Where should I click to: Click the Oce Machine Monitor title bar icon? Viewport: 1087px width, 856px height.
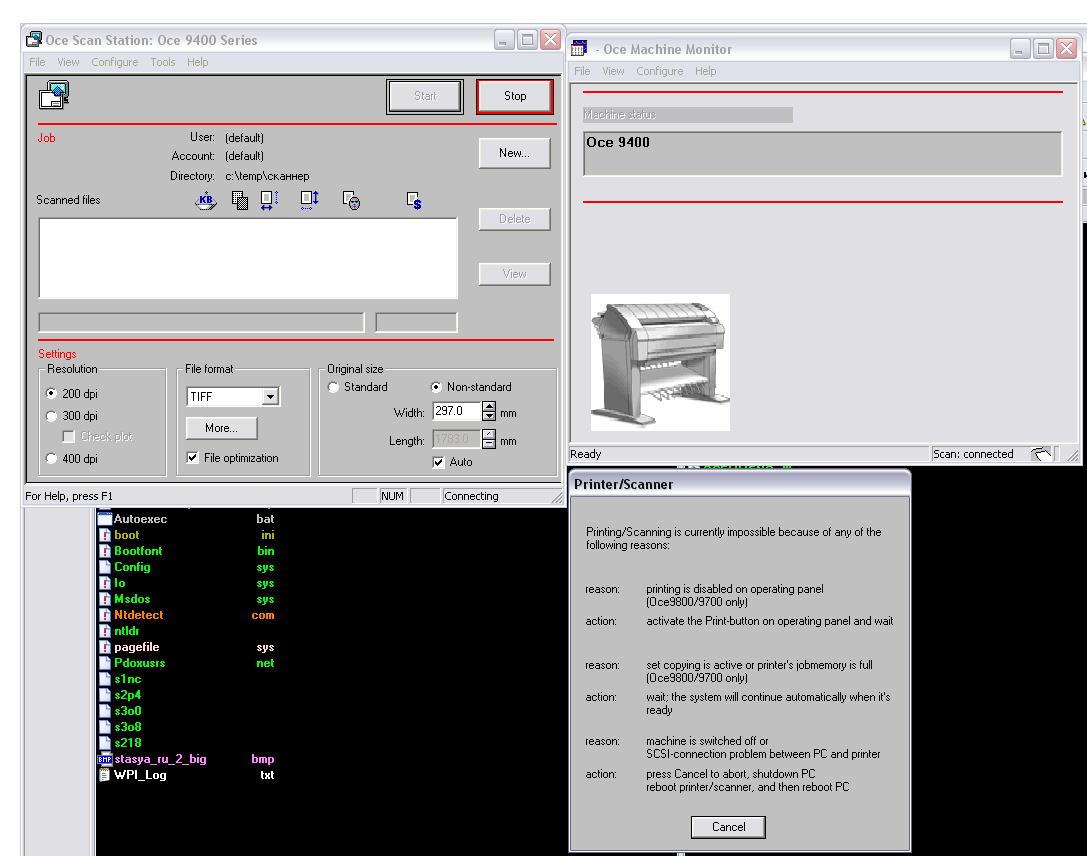coord(579,49)
